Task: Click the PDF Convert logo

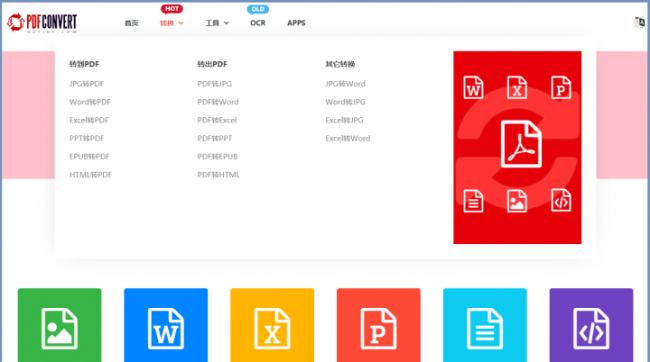Action: [x=42, y=23]
